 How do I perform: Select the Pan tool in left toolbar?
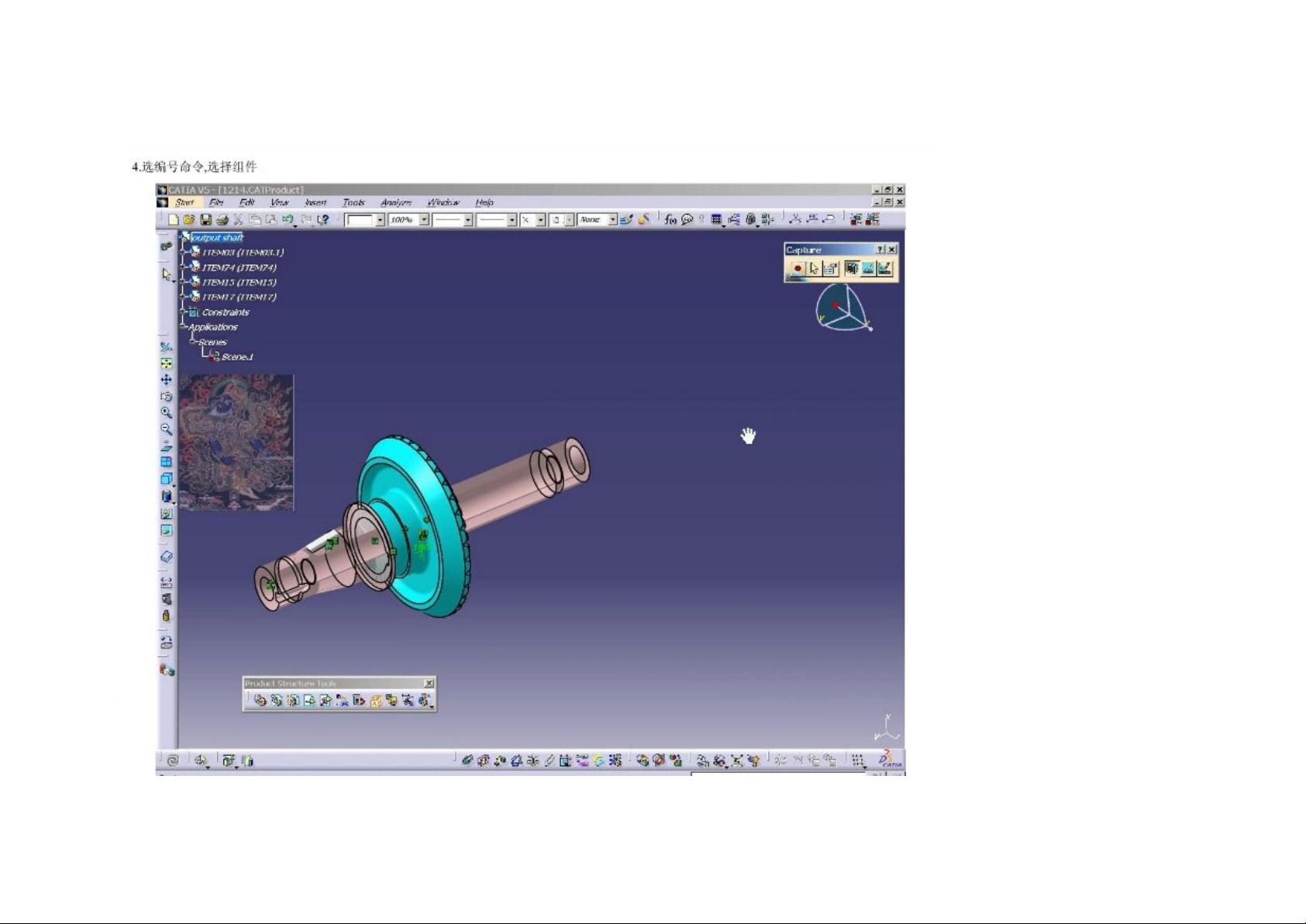167,380
